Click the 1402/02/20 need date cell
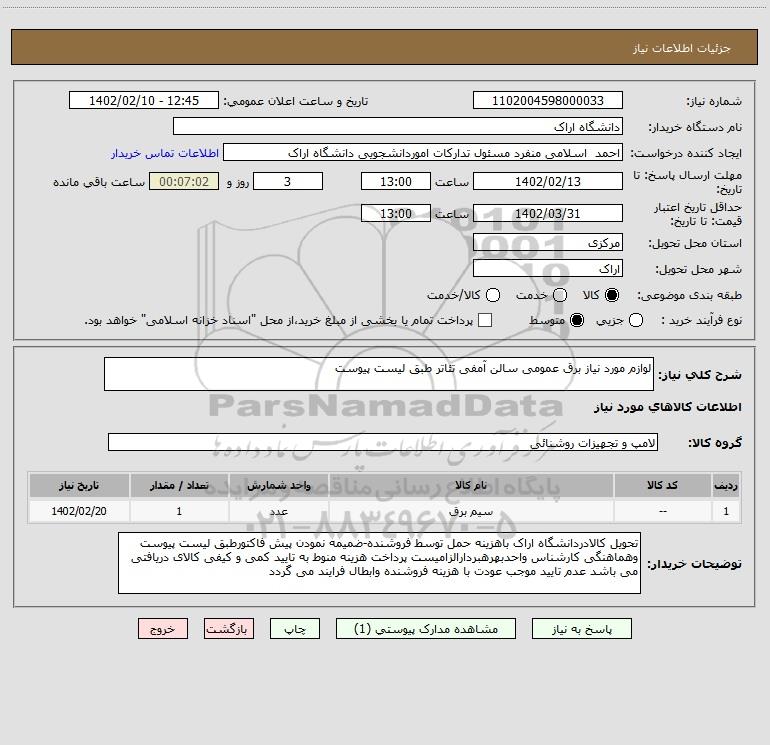Image resolution: width=770 pixels, height=745 pixels. 79,511
